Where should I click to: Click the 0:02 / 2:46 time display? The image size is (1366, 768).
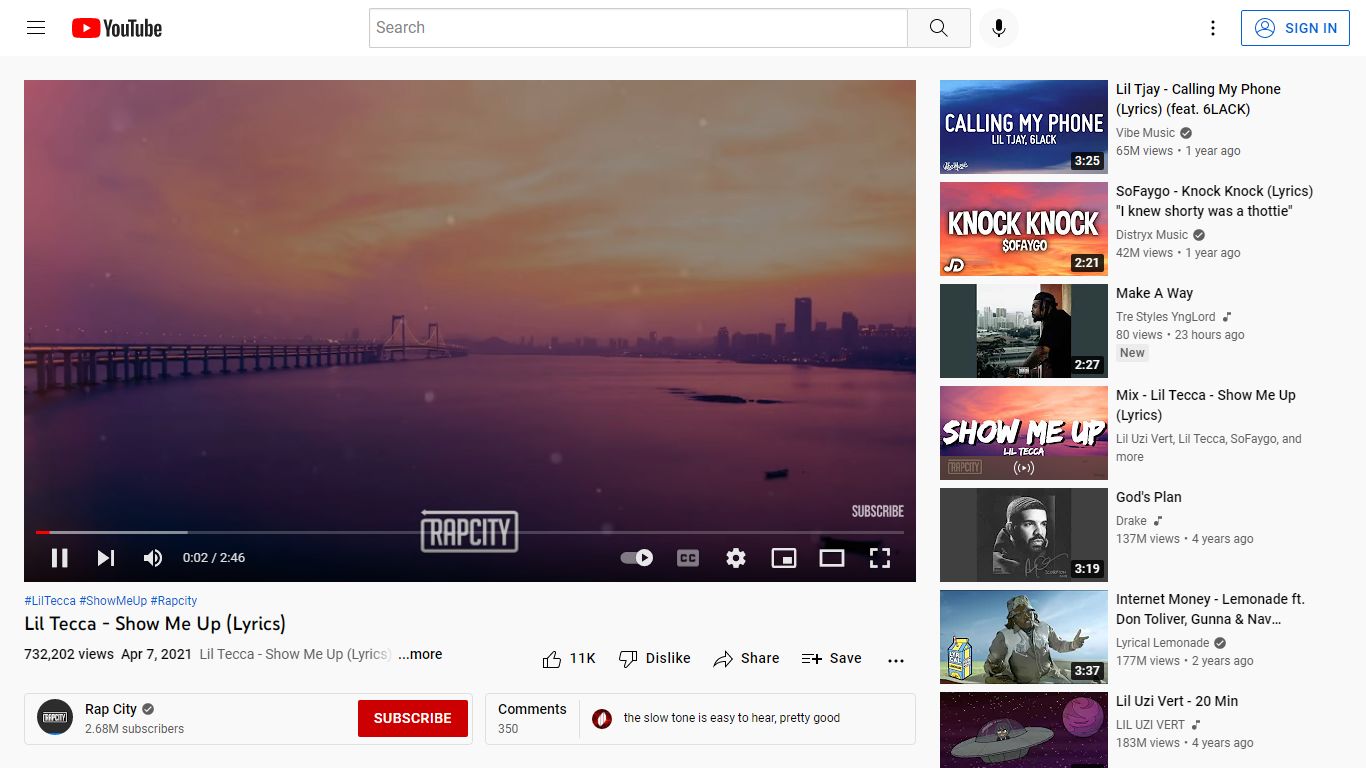tap(214, 558)
